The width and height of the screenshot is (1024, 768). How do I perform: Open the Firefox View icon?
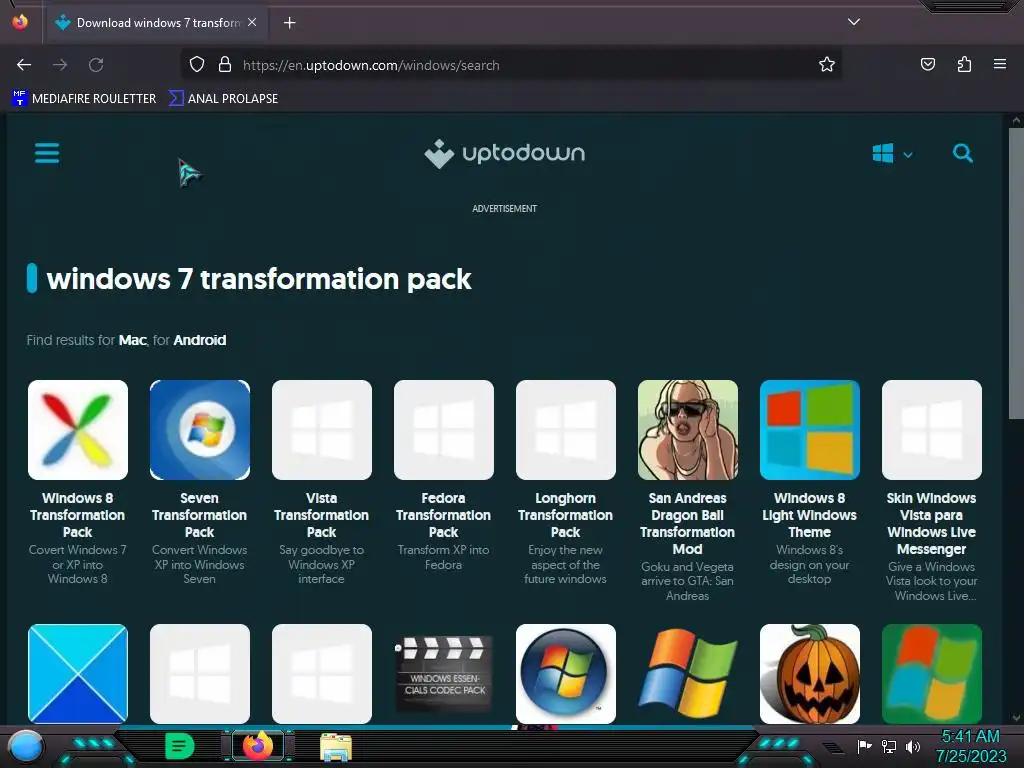[20, 22]
